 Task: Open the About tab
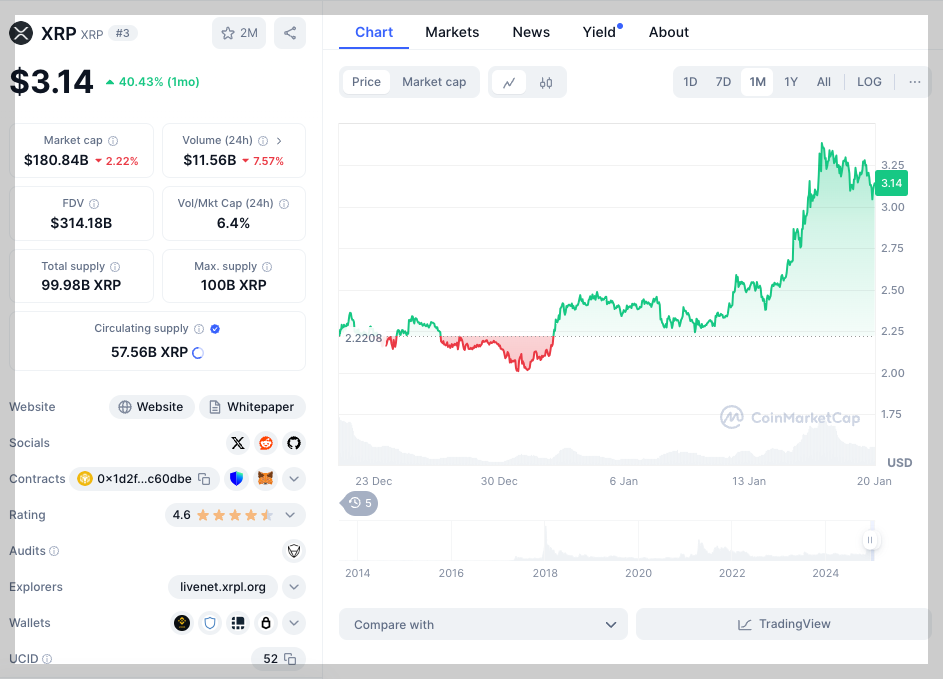pyautogui.click(x=669, y=32)
